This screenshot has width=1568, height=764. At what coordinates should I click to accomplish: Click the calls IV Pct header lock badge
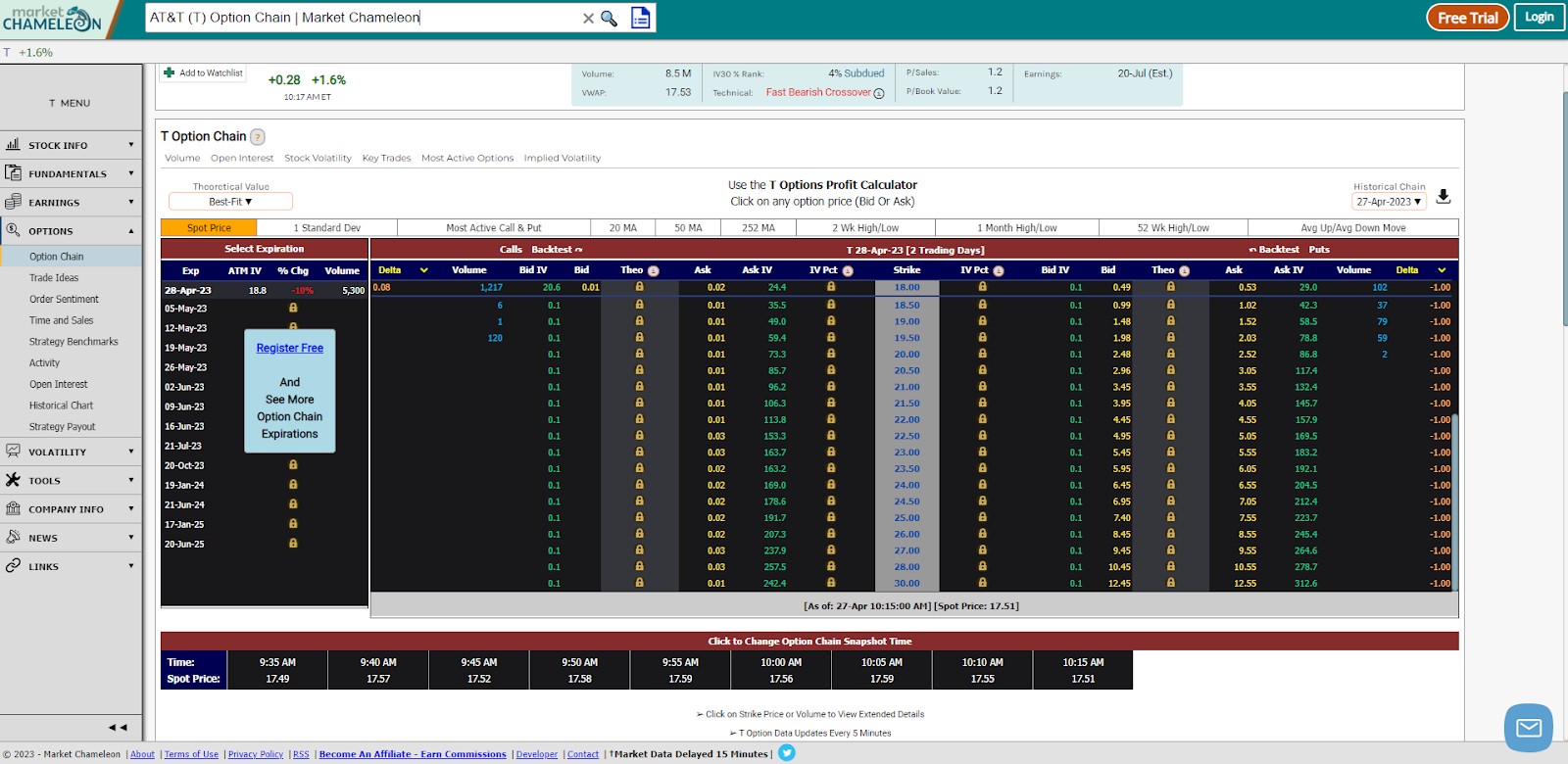coord(848,271)
